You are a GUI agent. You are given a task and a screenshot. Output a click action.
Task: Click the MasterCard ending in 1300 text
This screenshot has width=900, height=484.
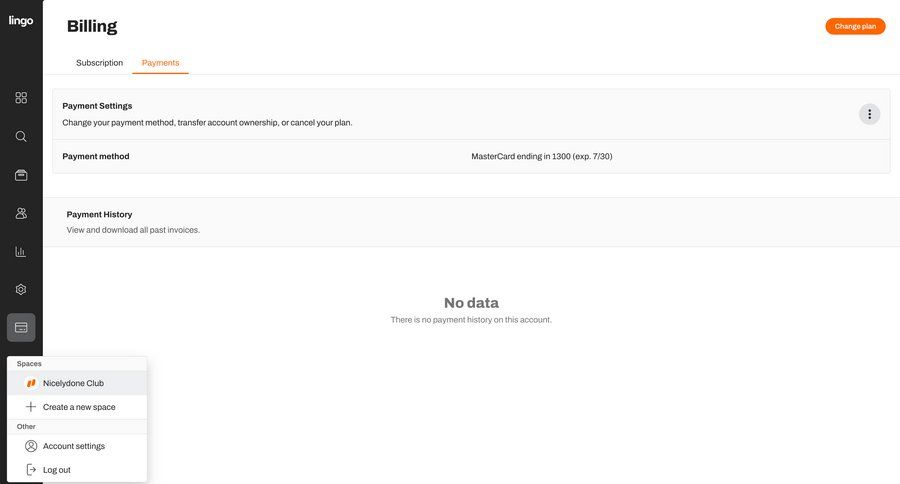(x=542, y=156)
